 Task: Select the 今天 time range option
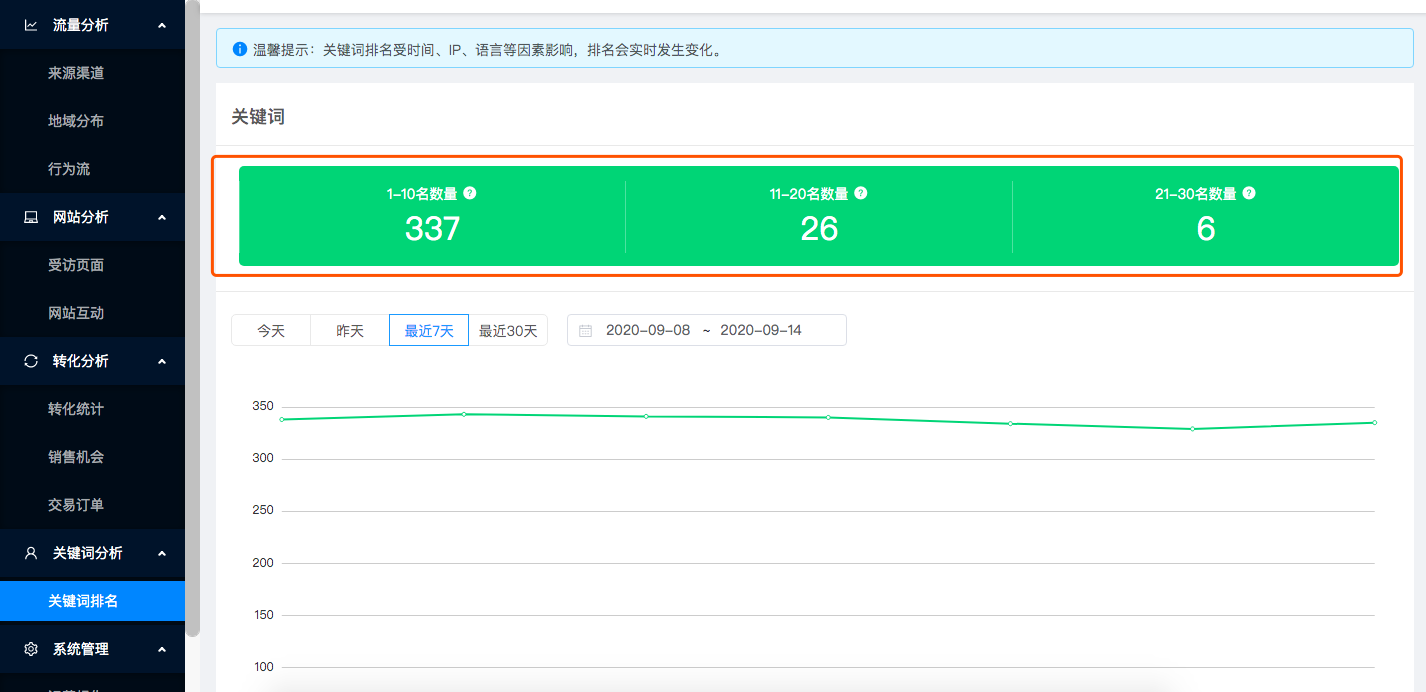271,330
